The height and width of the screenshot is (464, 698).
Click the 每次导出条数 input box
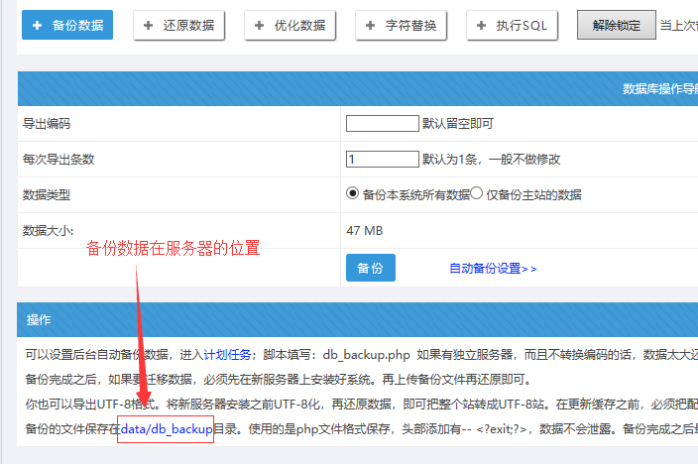point(382,159)
